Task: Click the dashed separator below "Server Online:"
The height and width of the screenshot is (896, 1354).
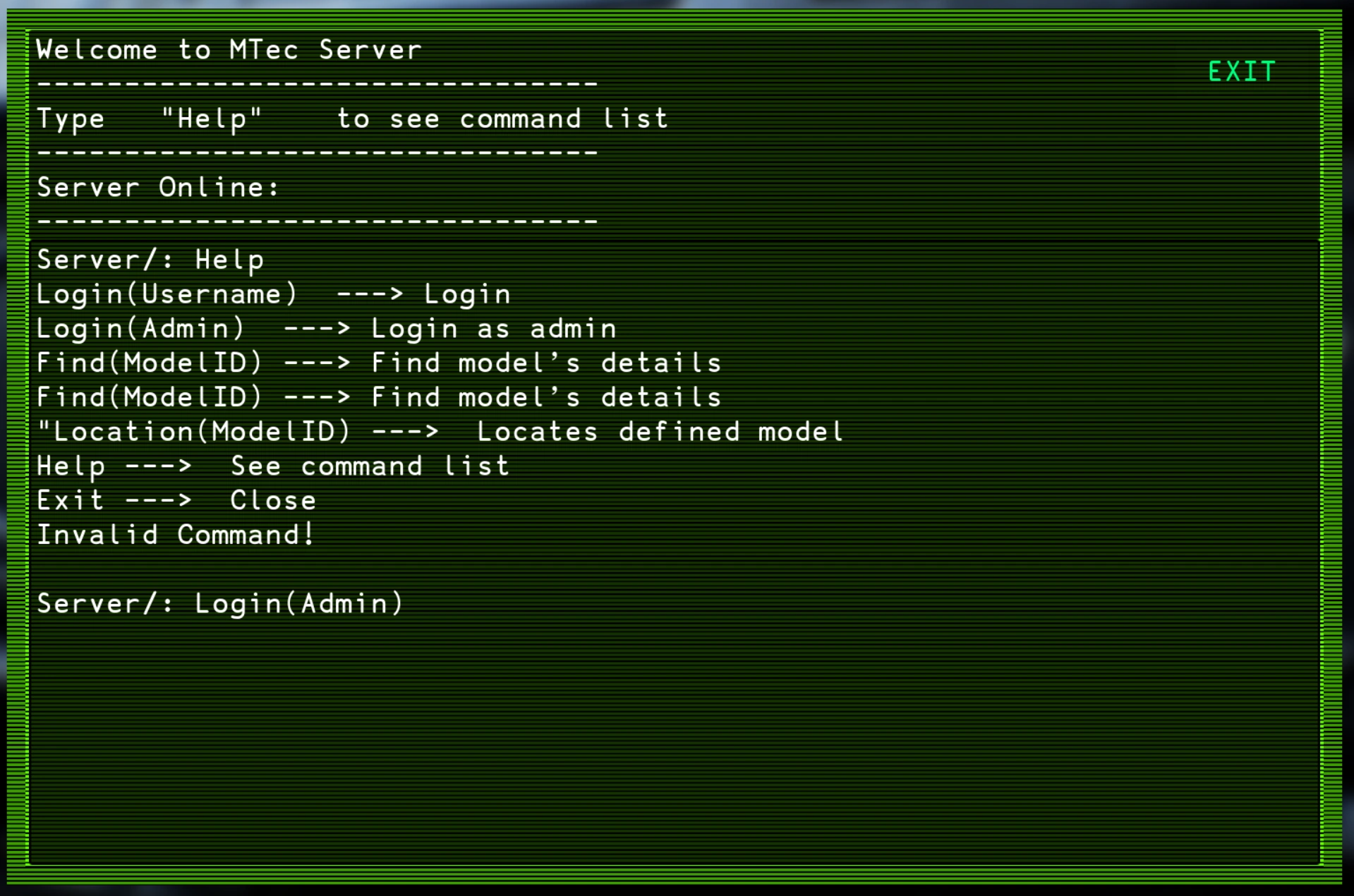Action: tap(317, 222)
